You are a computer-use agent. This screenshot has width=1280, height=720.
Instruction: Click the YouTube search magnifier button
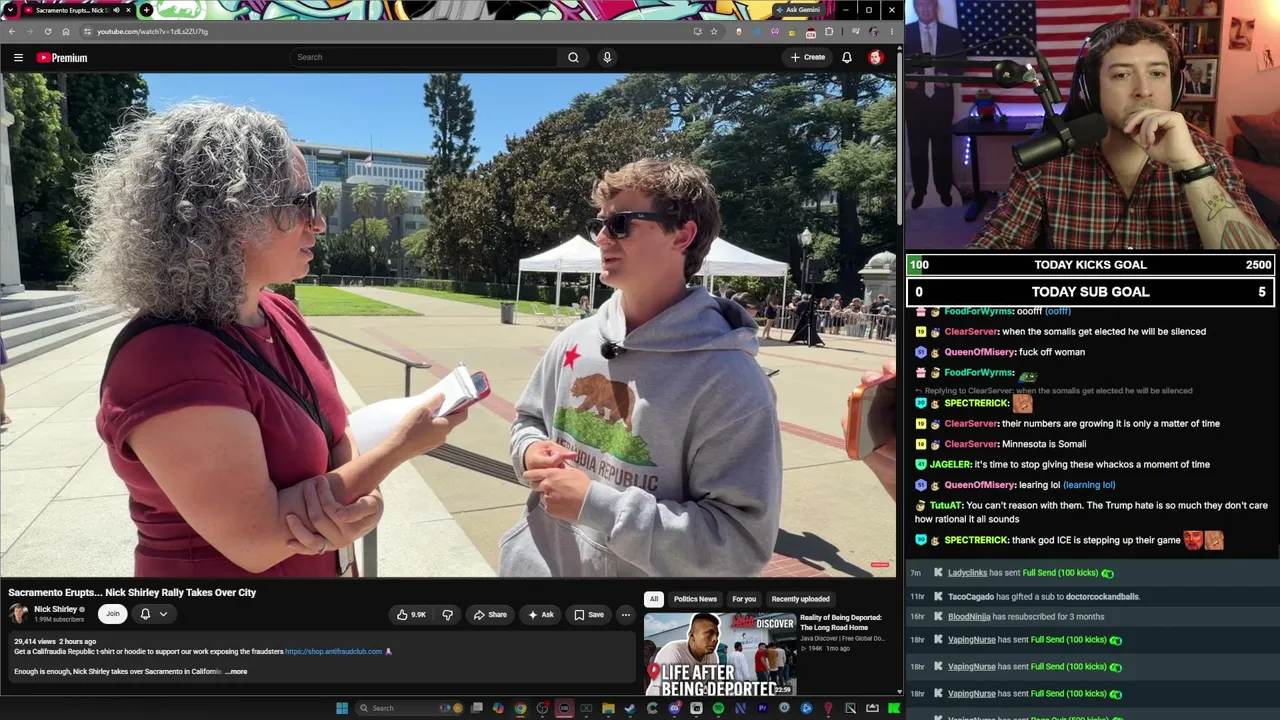573,57
